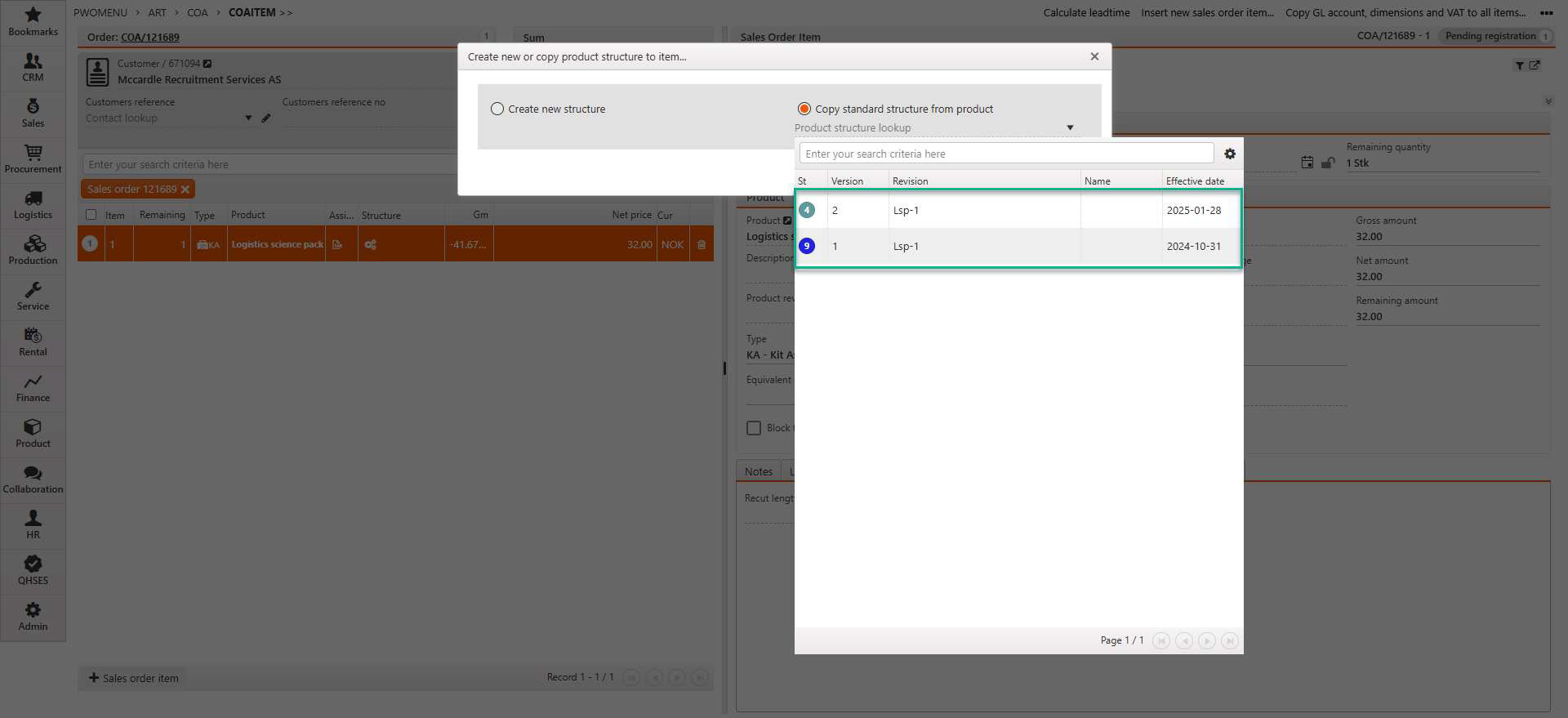Click the structure lookup search field

(x=1005, y=154)
